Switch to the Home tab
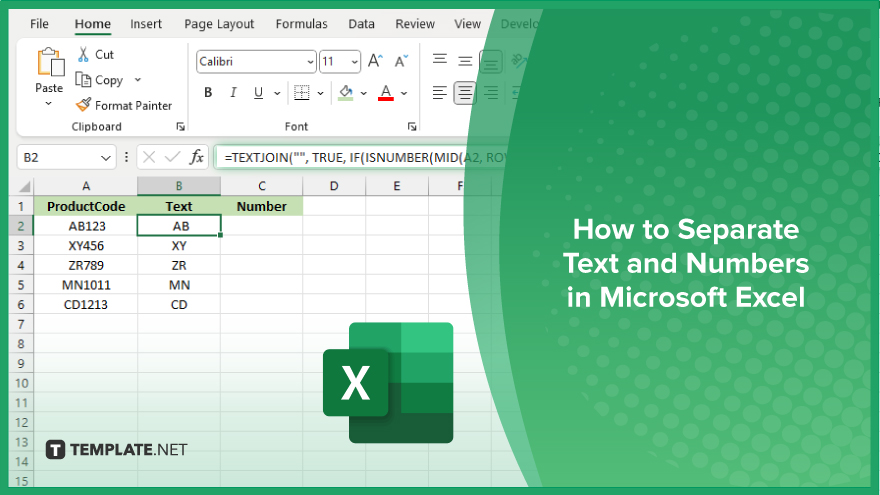The image size is (880, 495). click(x=93, y=24)
